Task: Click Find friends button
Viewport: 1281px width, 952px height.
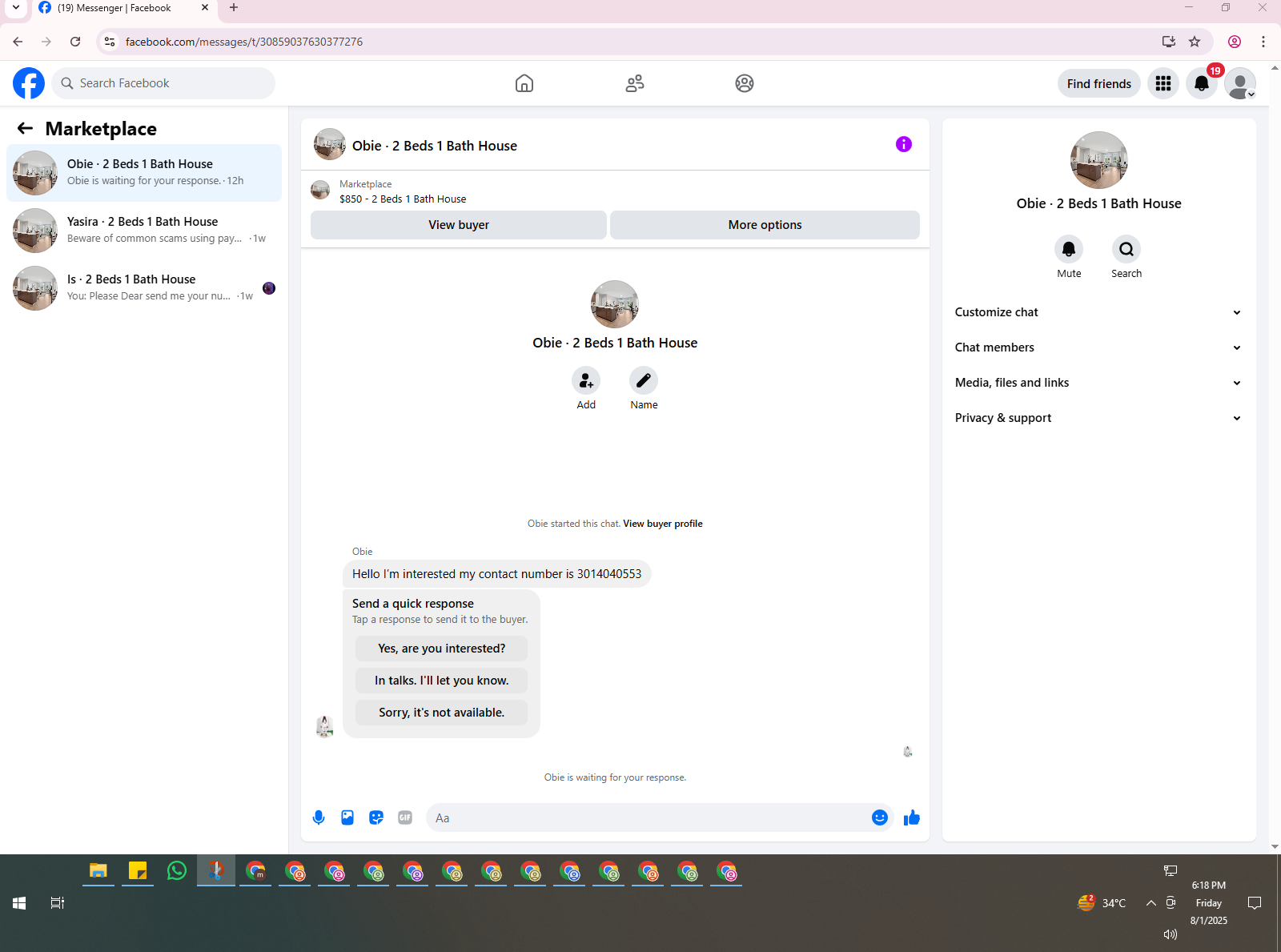Action: coord(1099,83)
